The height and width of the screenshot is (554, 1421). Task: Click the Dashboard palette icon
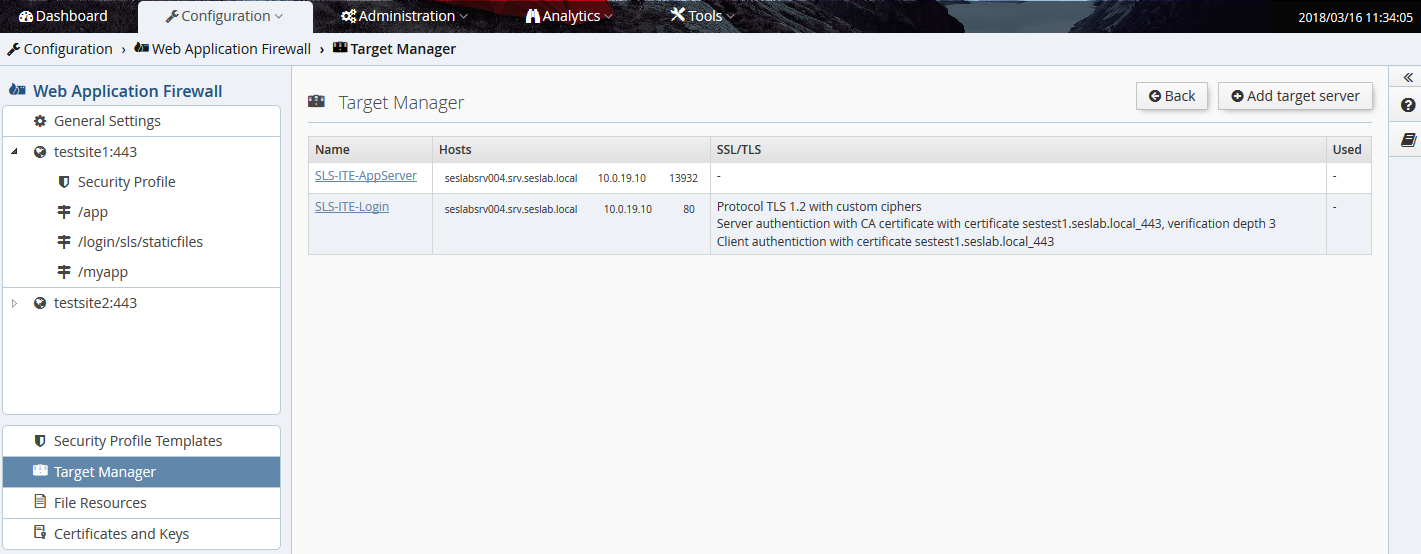26,16
